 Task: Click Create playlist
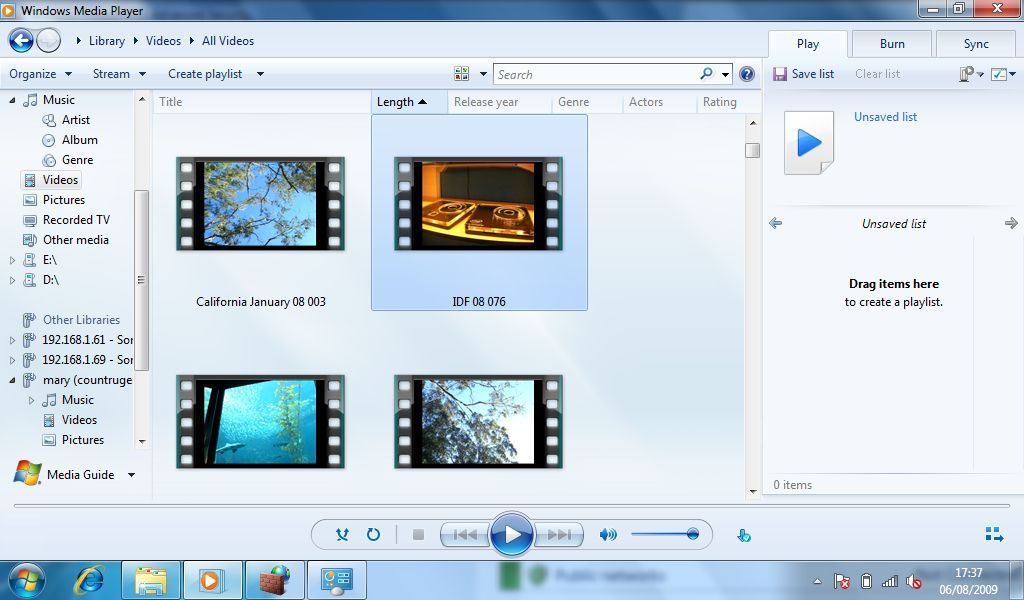click(204, 73)
